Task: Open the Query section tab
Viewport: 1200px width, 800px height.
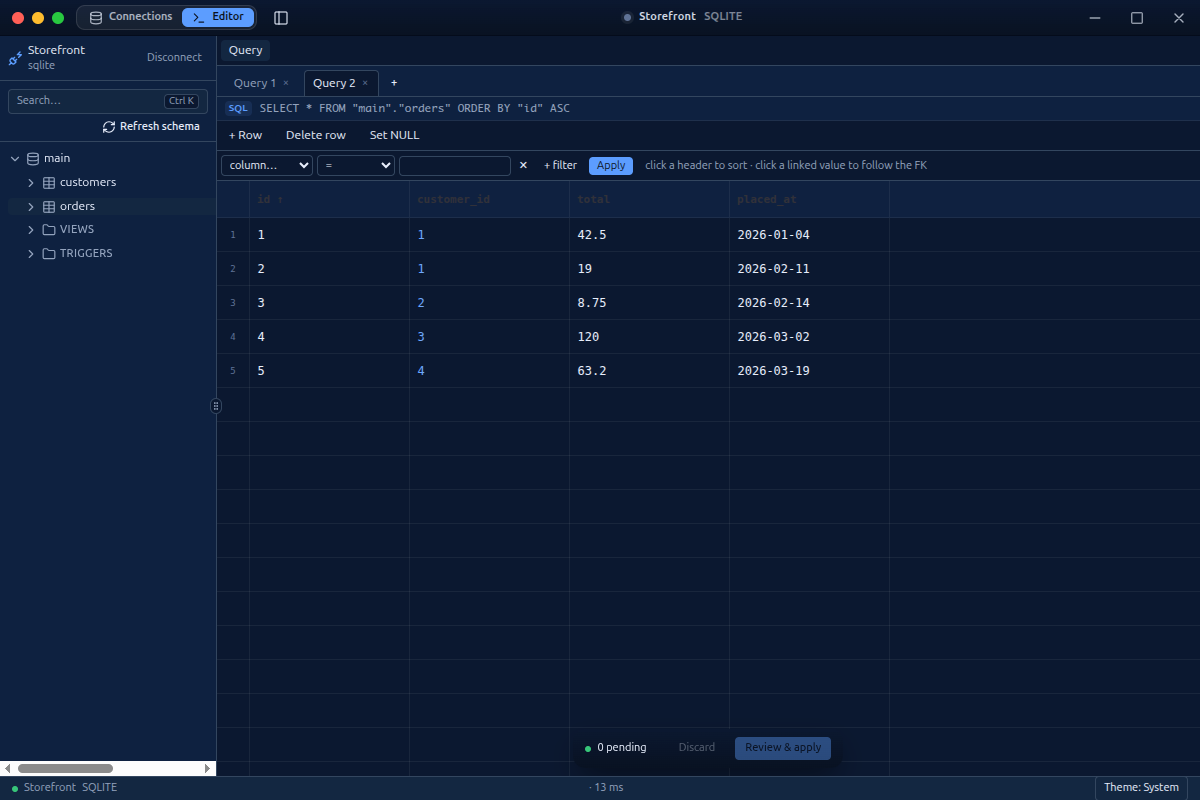Action: pos(246,50)
